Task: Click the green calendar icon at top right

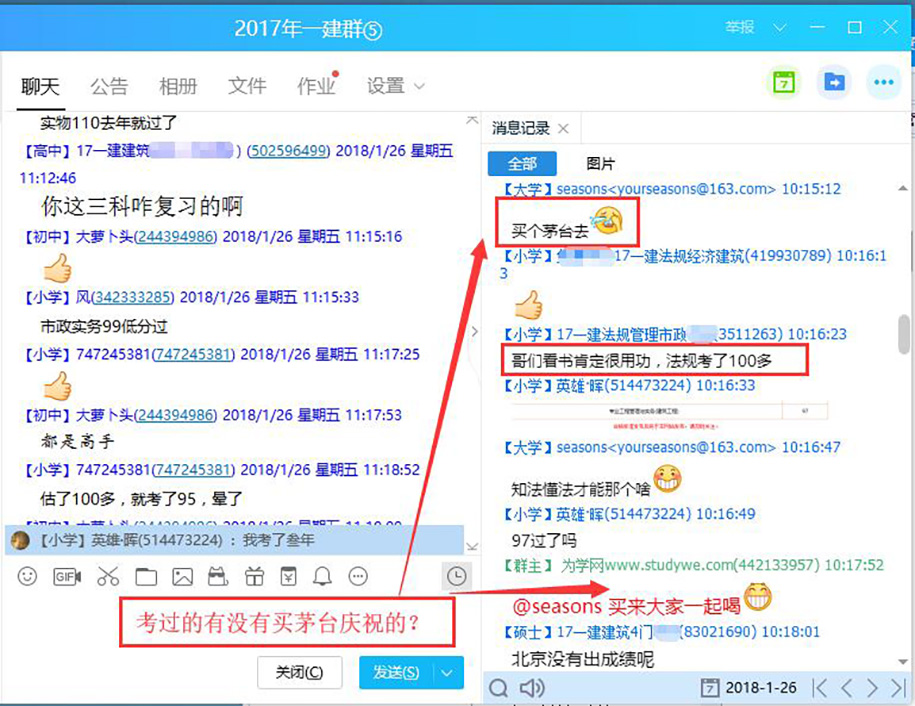Action: (x=784, y=83)
